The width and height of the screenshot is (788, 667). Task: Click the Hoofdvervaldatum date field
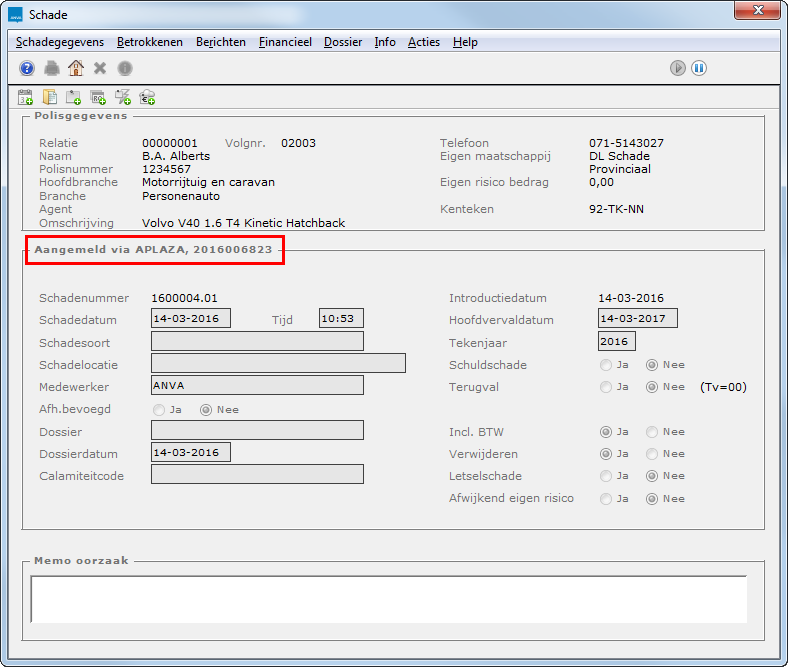[x=637, y=319]
